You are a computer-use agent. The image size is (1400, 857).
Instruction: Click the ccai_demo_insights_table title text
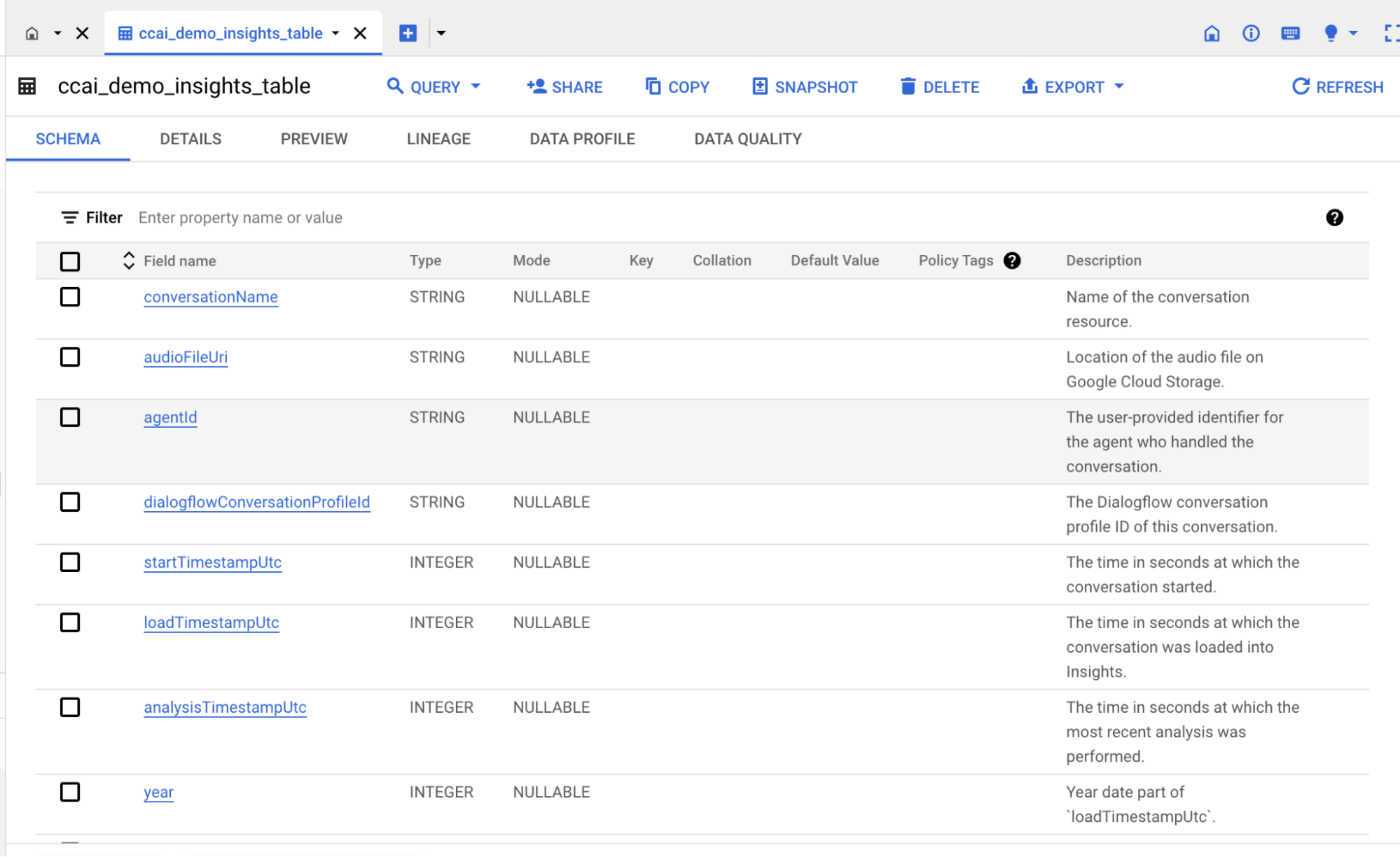184,86
